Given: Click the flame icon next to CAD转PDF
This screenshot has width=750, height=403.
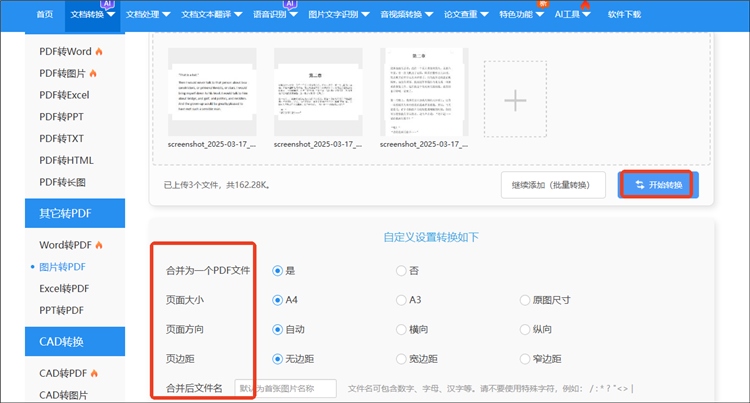Looking at the screenshot, I should point(94,373).
